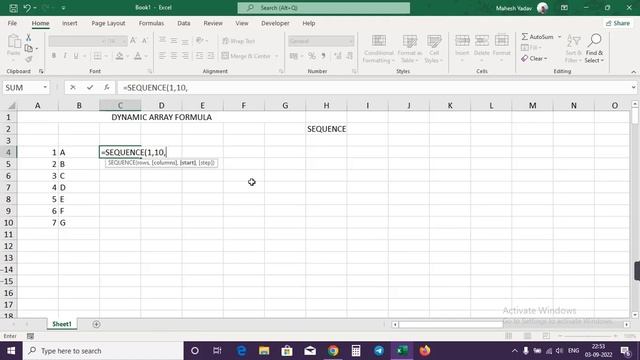
Task: Click the Borders icon
Action: pyautogui.click(x=97, y=56)
